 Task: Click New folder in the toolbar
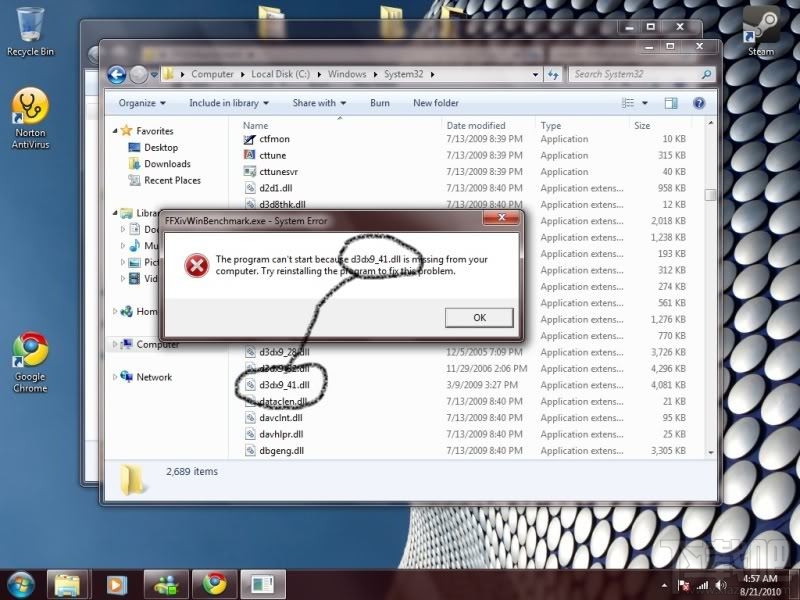(x=436, y=103)
